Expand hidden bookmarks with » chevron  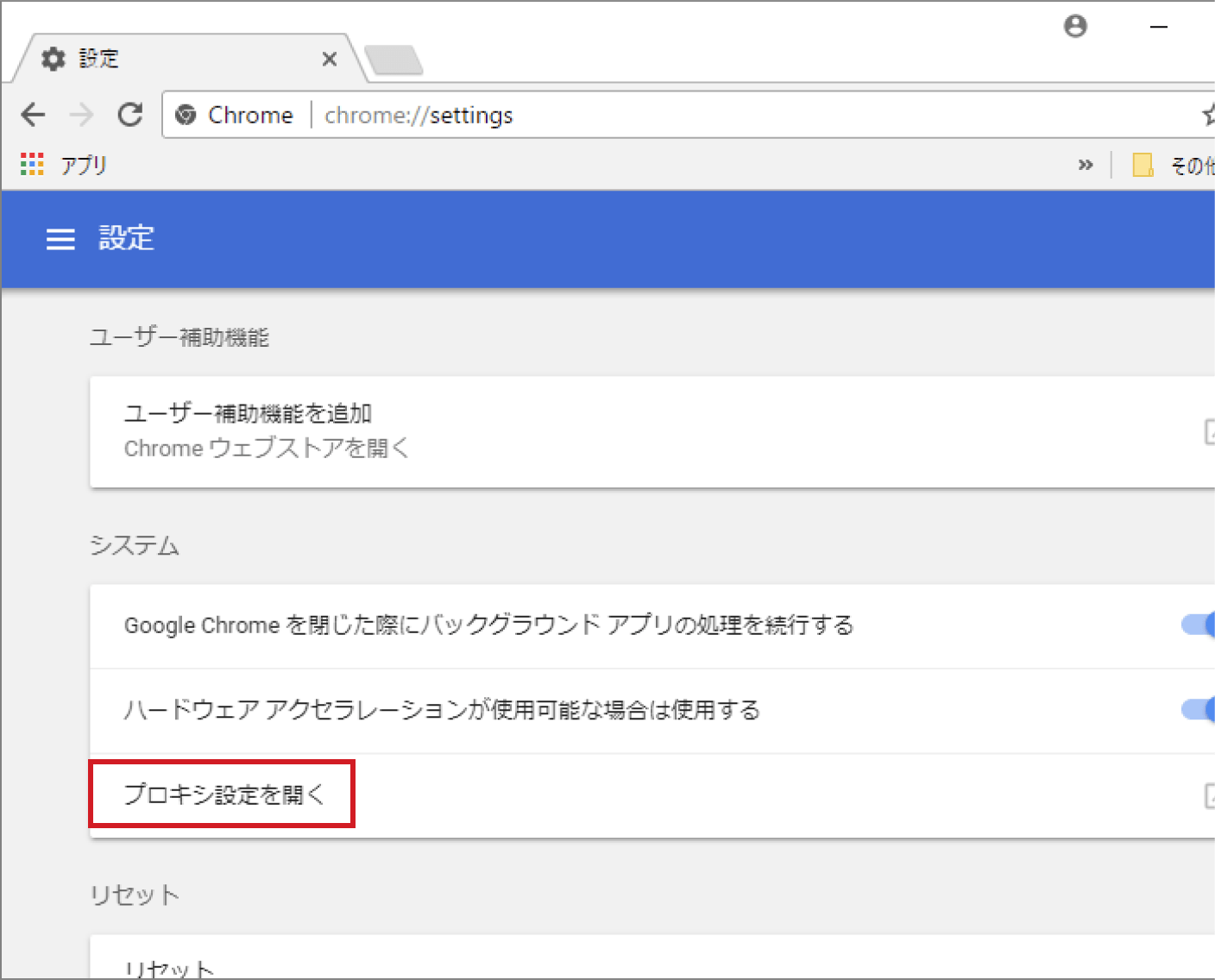(1086, 165)
